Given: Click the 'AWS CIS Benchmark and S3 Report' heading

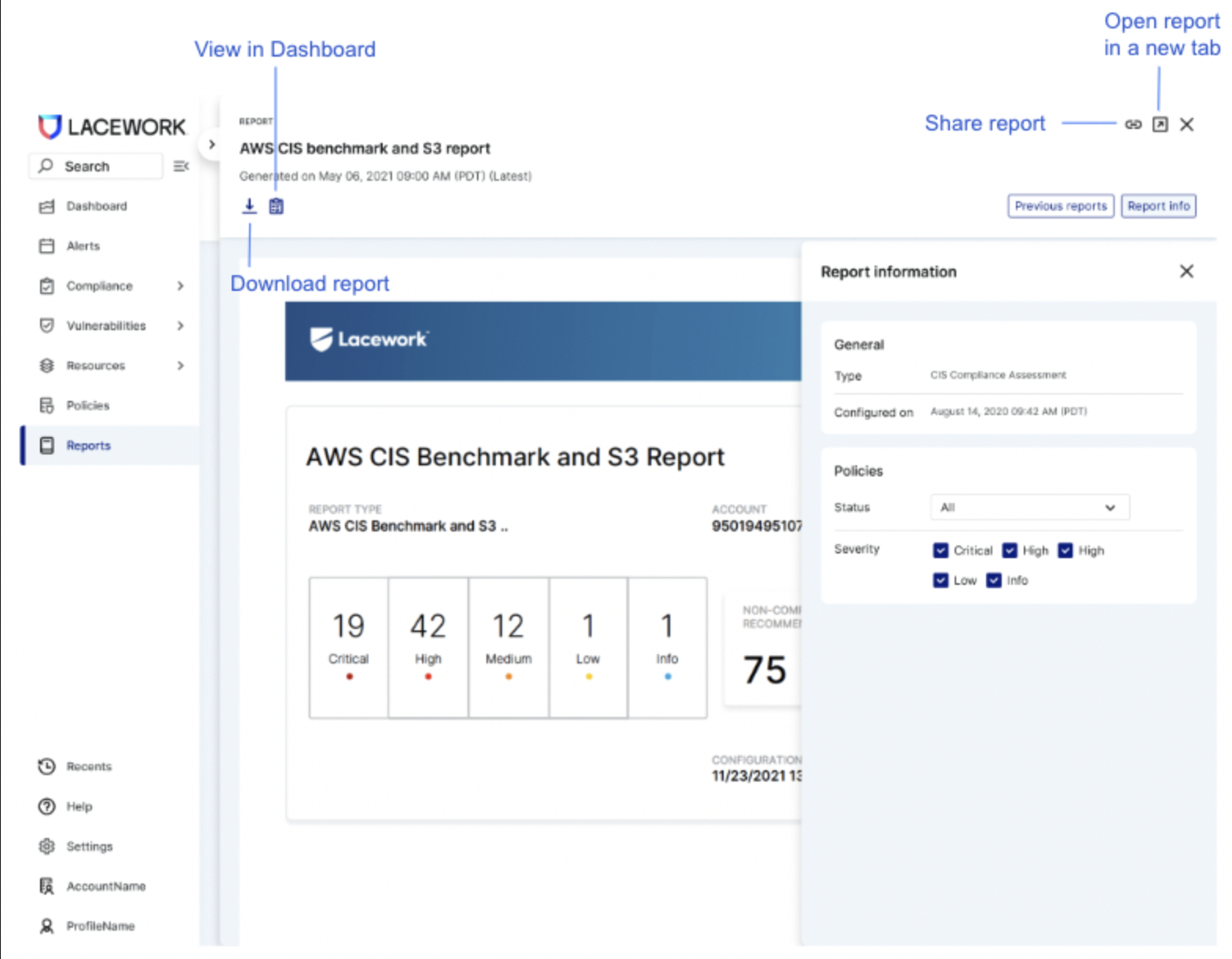Looking at the screenshot, I should (515, 457).
